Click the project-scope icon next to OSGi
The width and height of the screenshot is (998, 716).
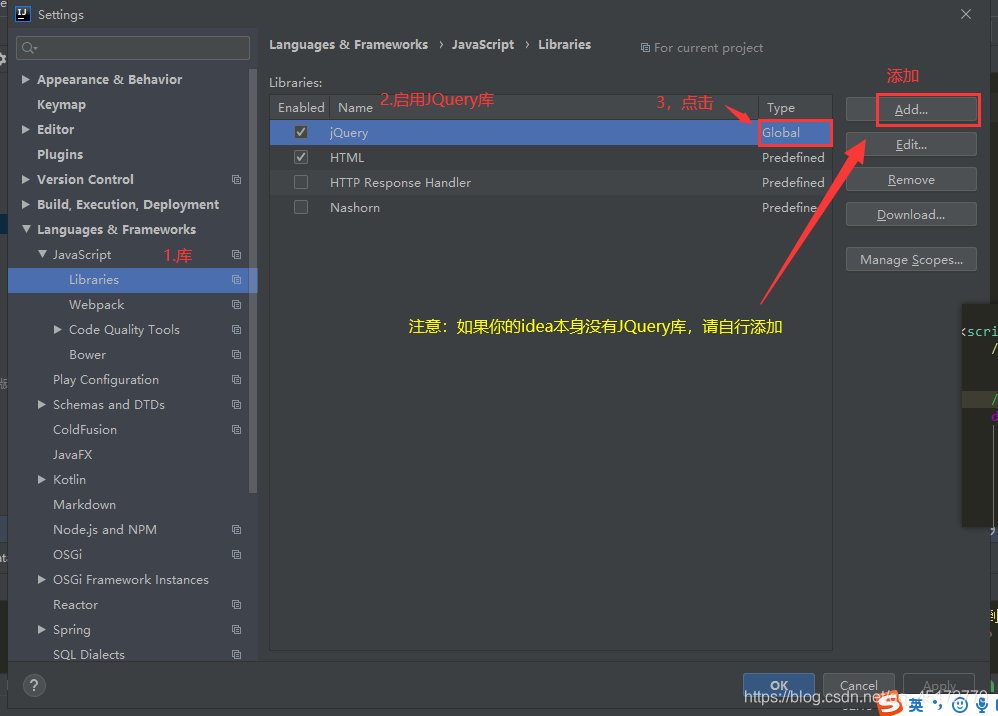tap(236, 554)
